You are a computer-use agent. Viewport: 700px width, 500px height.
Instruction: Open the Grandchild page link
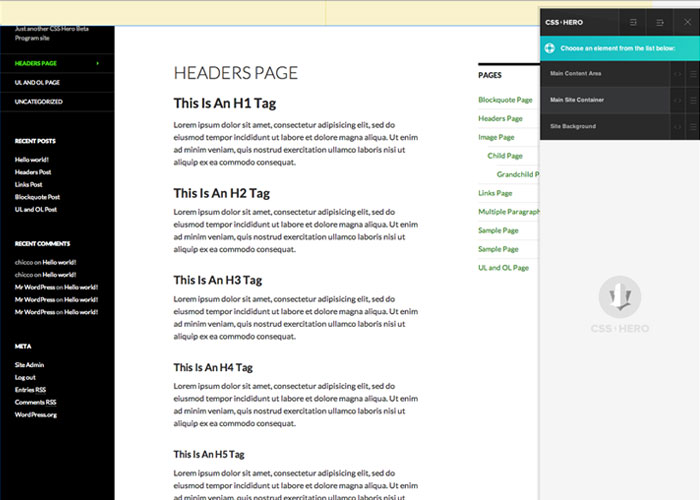click(x=518, y=175)
